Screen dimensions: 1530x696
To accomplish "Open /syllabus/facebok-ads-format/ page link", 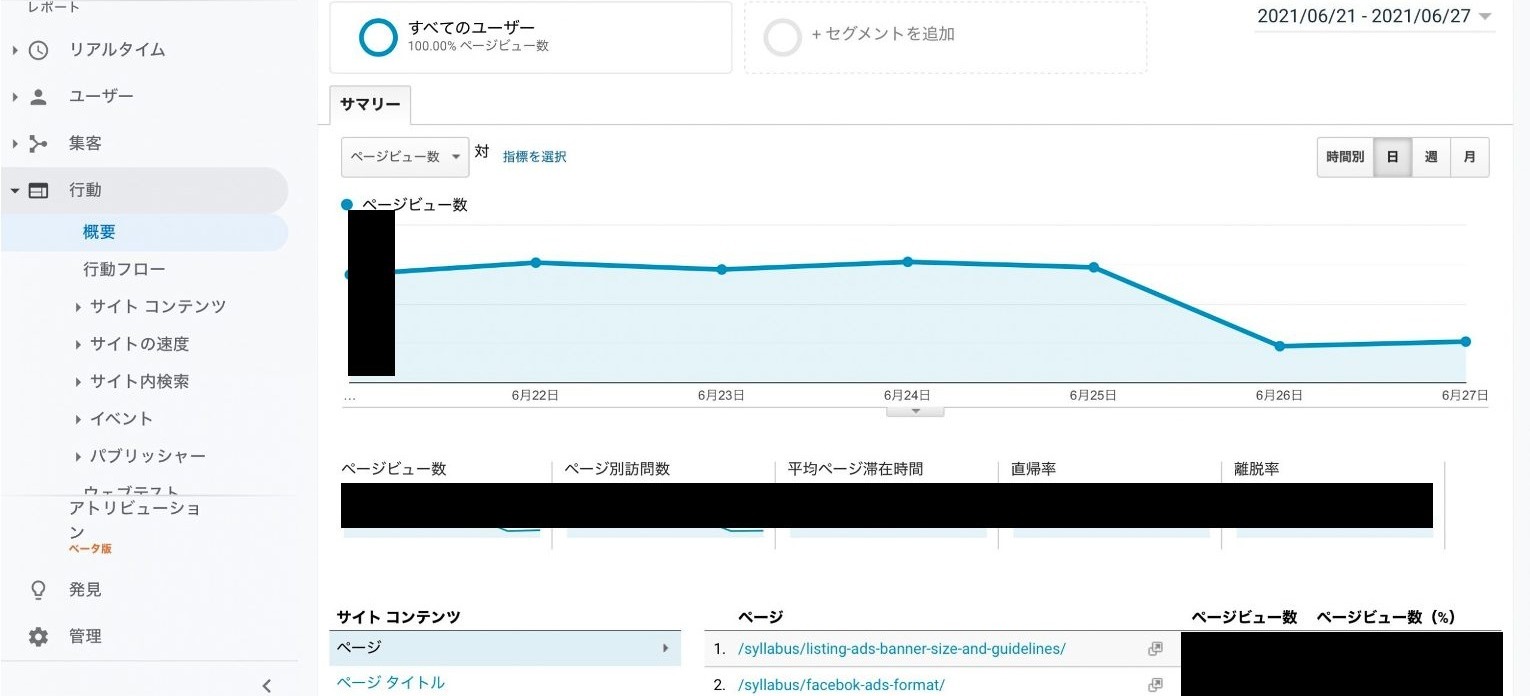I will [841, 685].
